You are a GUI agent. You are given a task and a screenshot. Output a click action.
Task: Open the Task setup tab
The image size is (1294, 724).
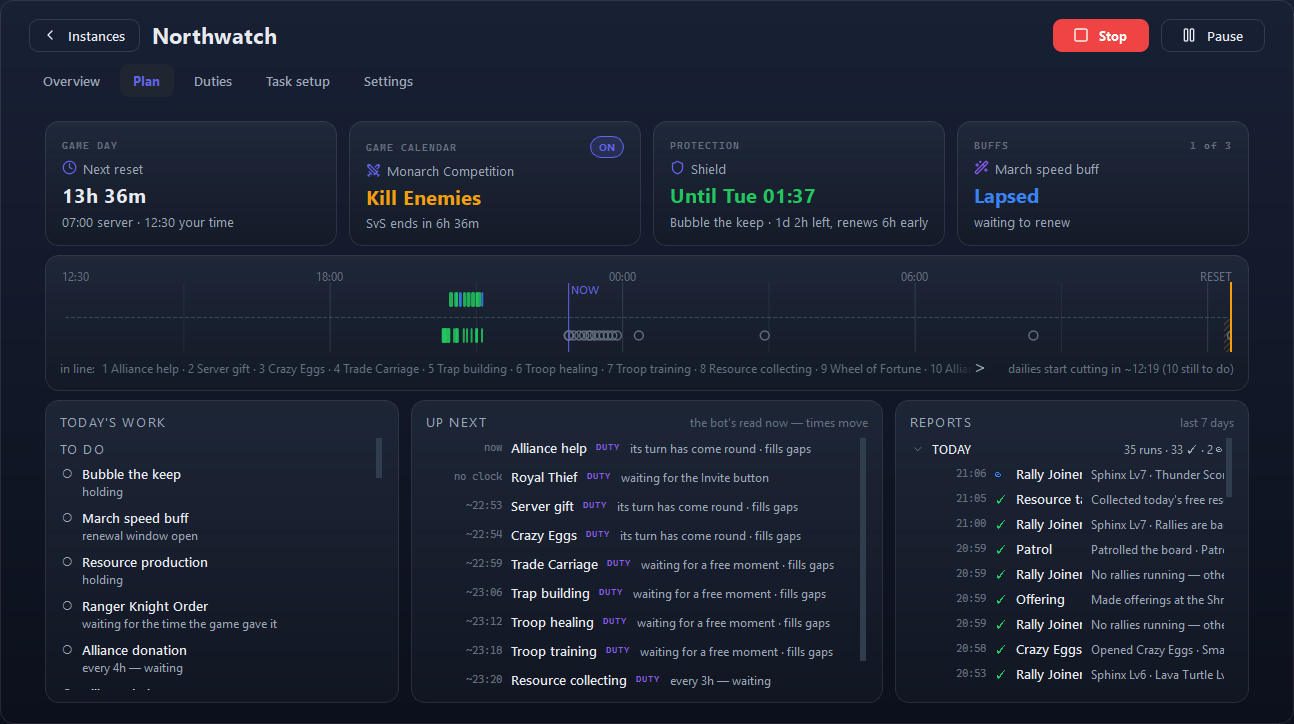coord(298,81)
